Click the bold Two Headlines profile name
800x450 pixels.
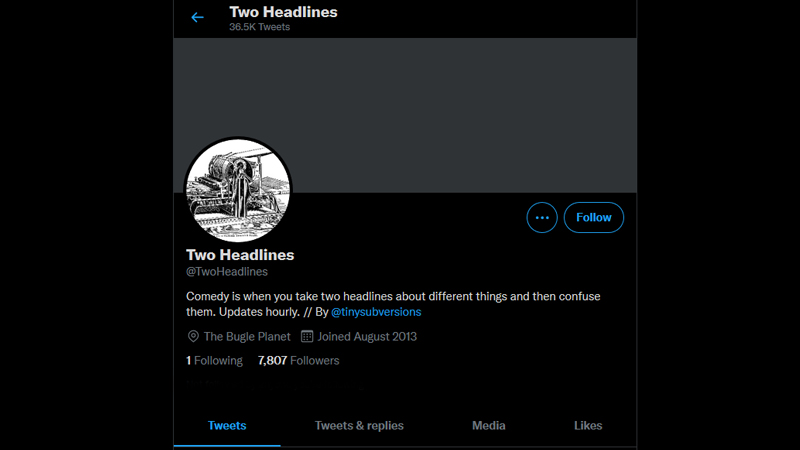[x=240, y=254]
